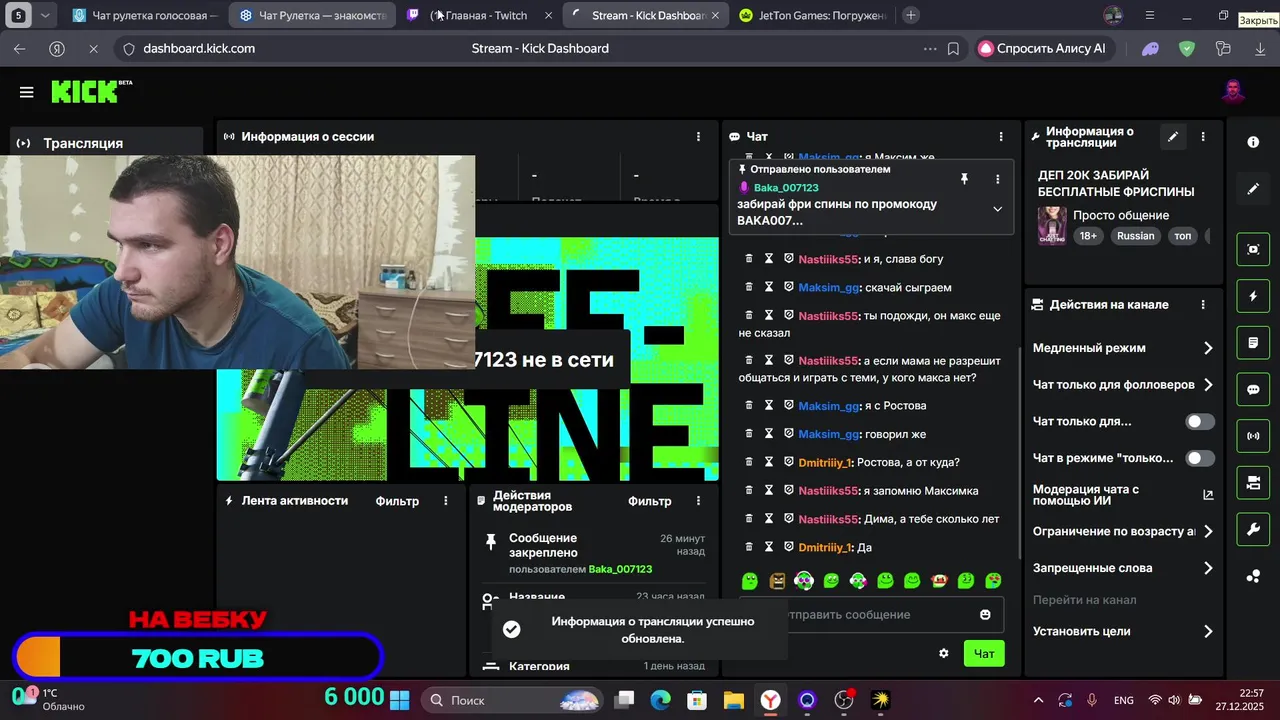
Task: Click Просто общение category thumbnail
Action: point(1051,226)
